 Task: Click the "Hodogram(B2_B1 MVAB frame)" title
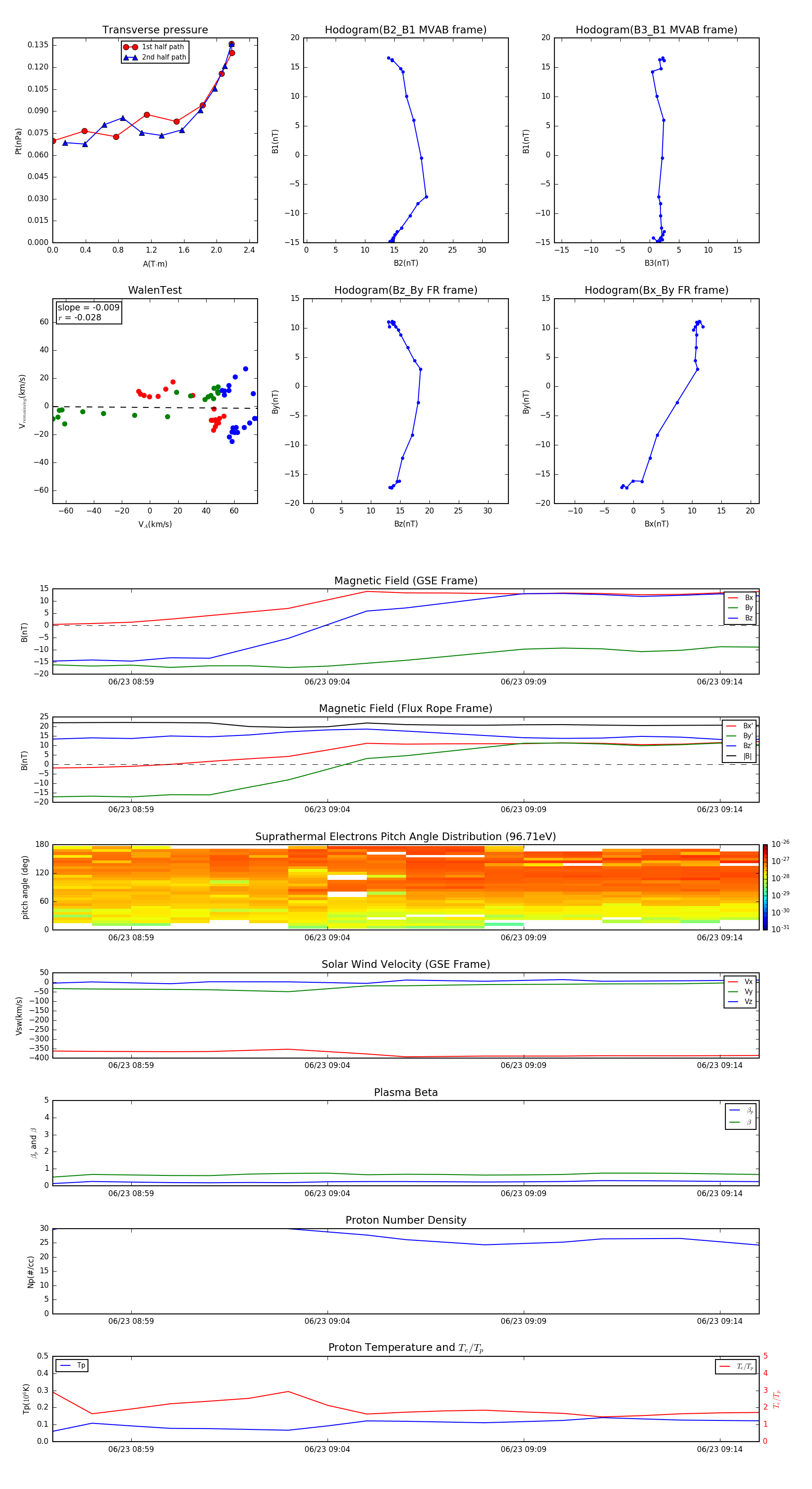pyautogui.click(x=406, y=30)
